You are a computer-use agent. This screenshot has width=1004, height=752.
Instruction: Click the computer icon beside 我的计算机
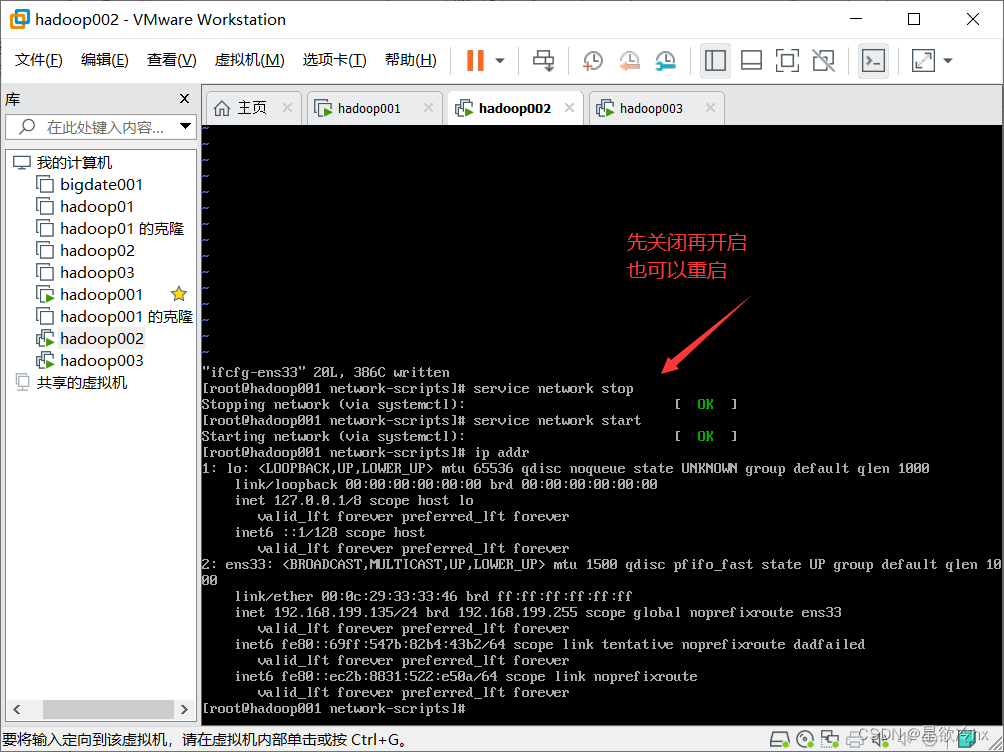coord(22,163)
